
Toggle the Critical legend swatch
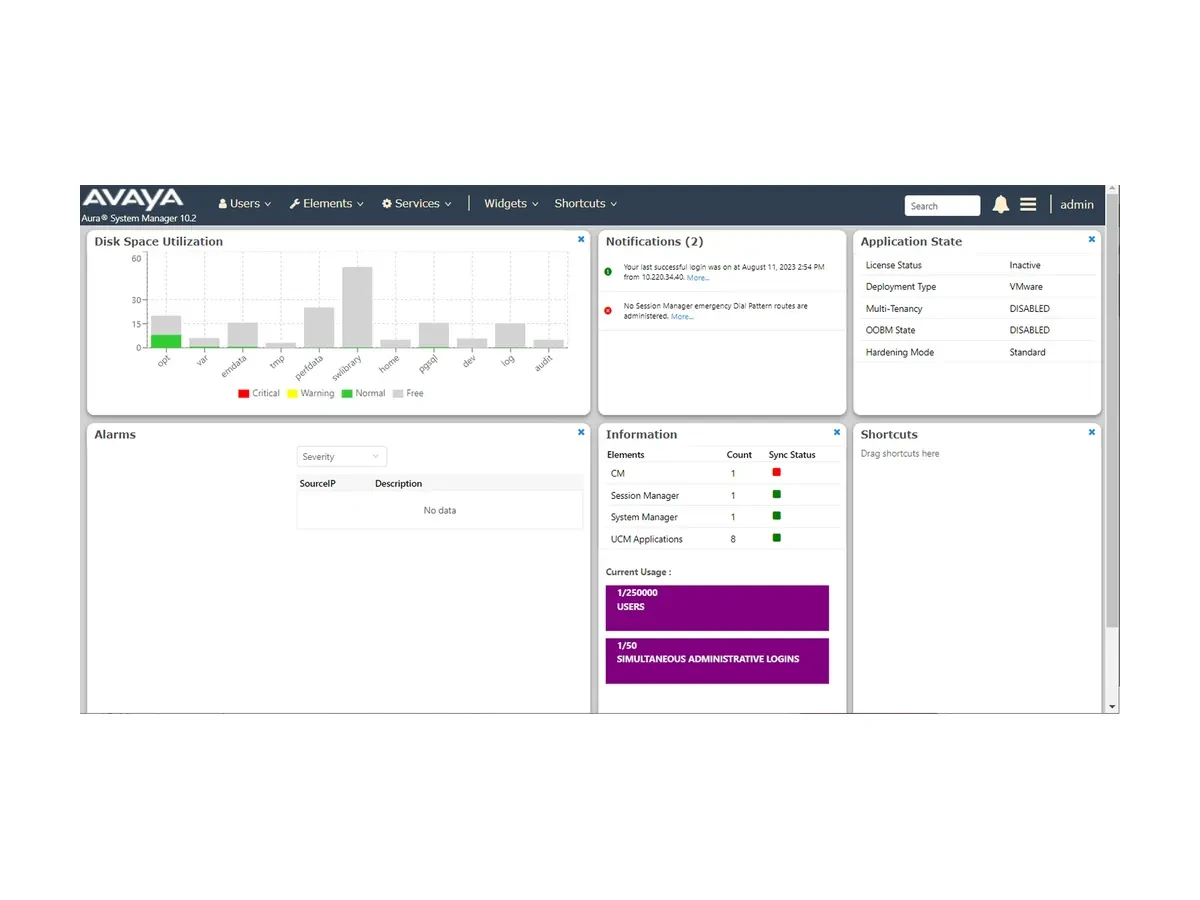coord(244,394)
